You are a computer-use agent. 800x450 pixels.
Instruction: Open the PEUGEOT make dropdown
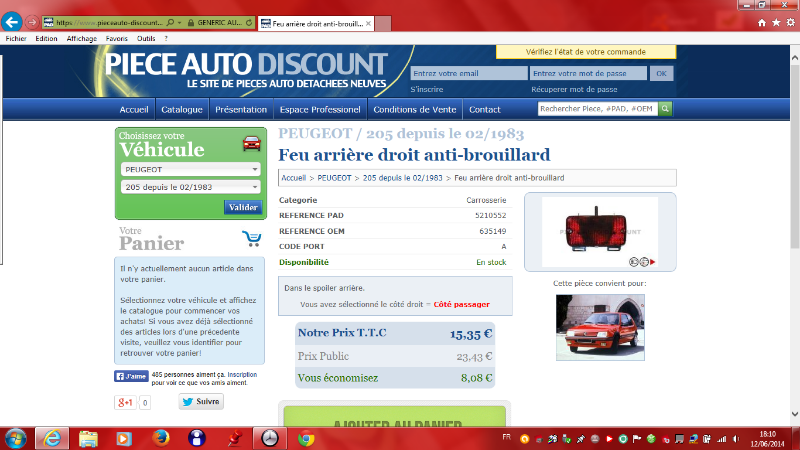pyautogui.click(x=191, y=169)
